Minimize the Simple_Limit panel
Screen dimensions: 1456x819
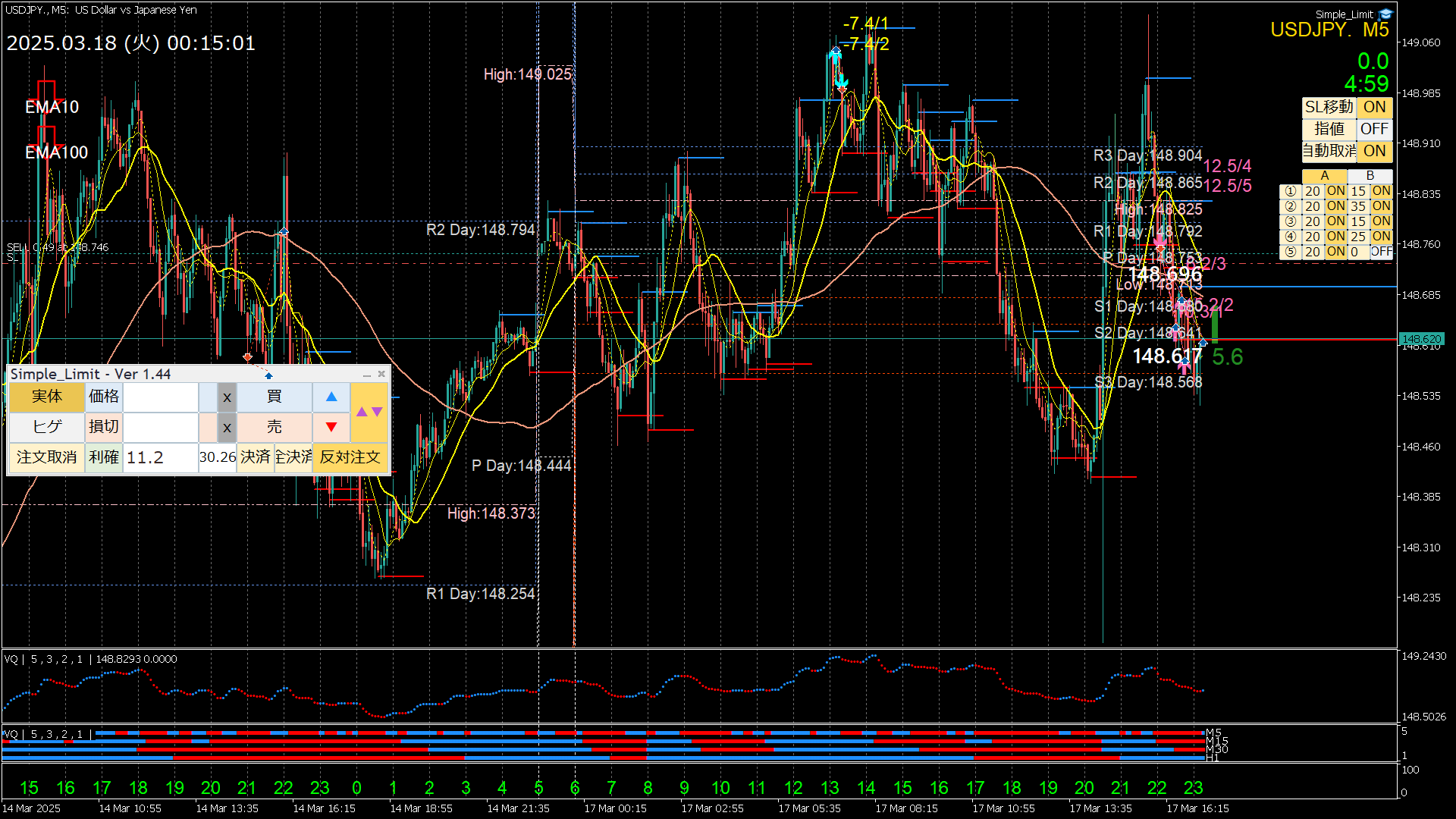click(x=367, y=375)
